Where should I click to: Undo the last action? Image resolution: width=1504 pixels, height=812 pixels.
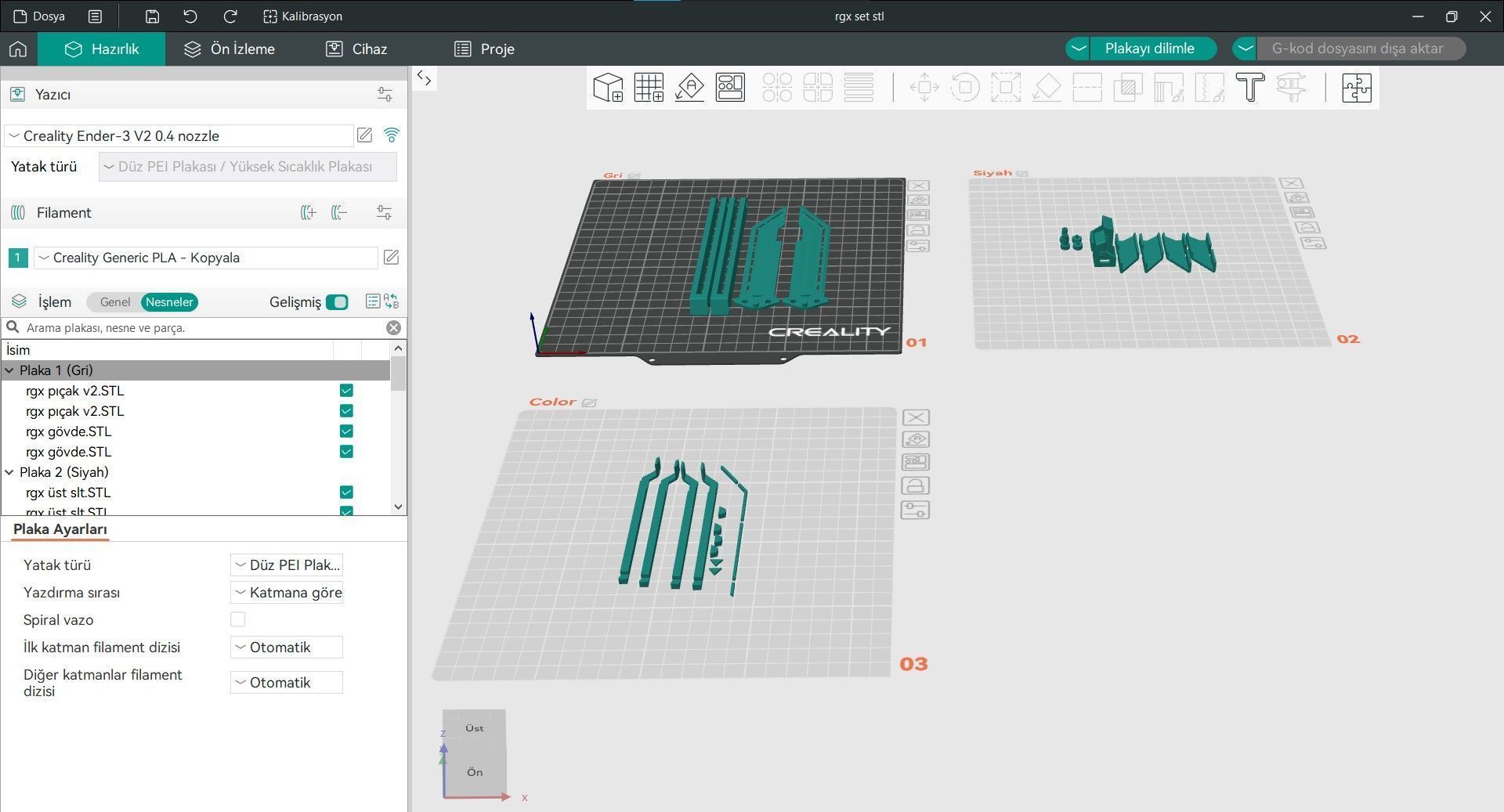[x=190, y=16]
